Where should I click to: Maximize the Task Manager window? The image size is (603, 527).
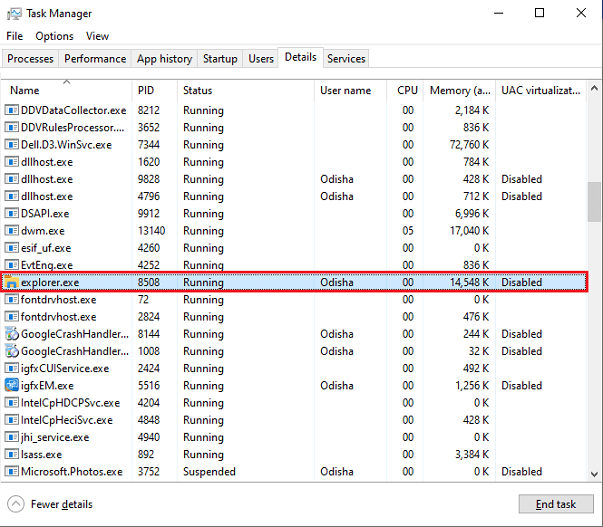(540, 13)
